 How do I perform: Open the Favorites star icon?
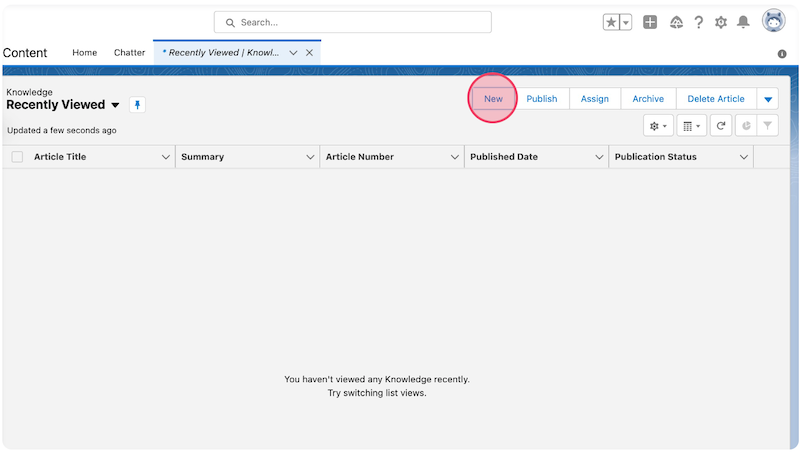pyautogui.click(x=611, y=22)
